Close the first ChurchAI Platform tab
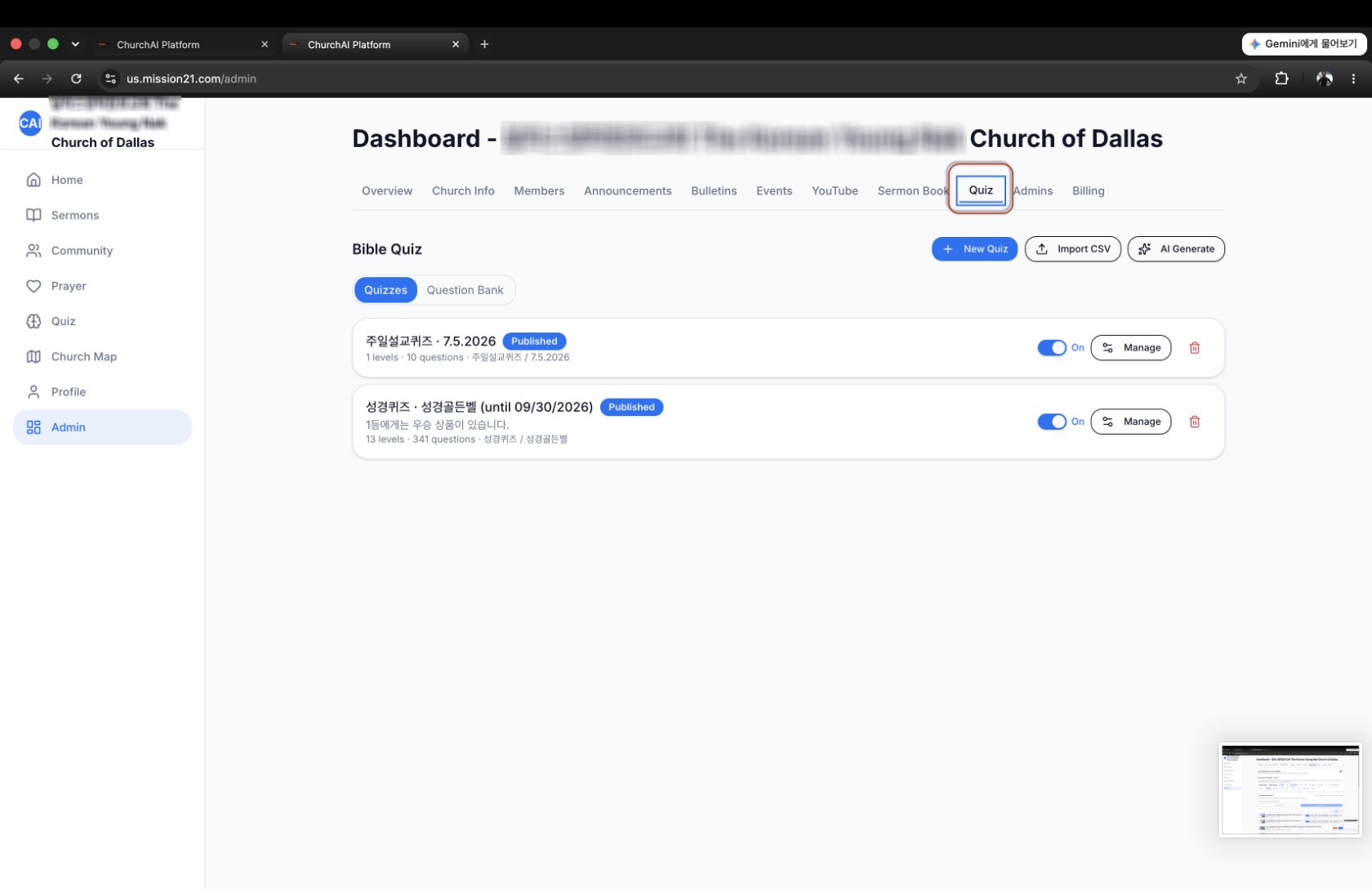 point(265,44)
